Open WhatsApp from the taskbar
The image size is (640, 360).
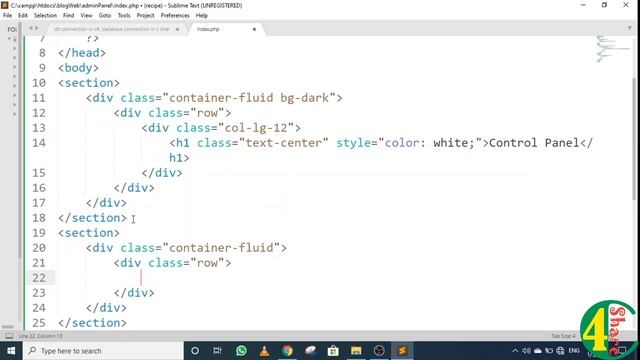point(241,351)
